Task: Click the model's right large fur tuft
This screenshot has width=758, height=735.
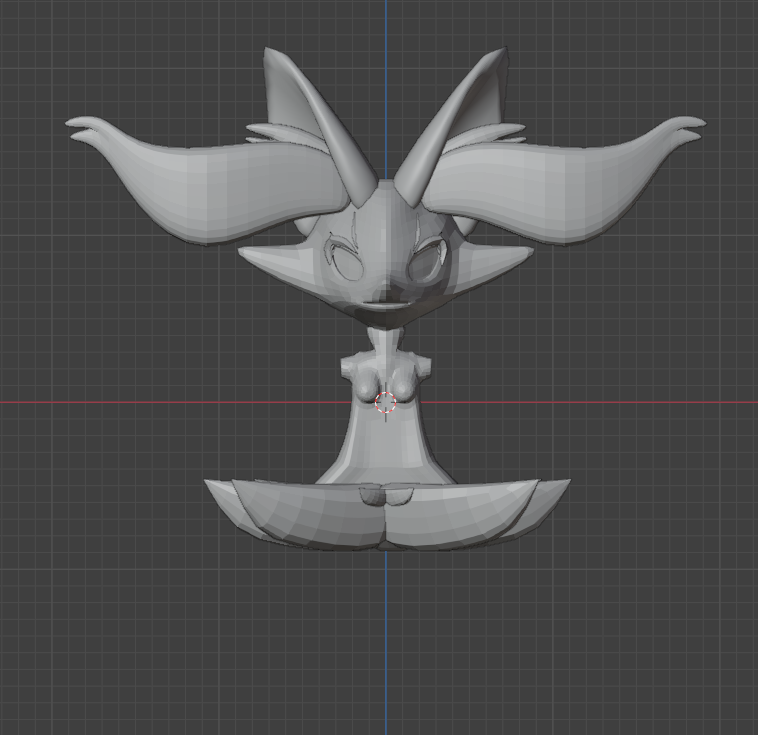Action: [566, 181]
